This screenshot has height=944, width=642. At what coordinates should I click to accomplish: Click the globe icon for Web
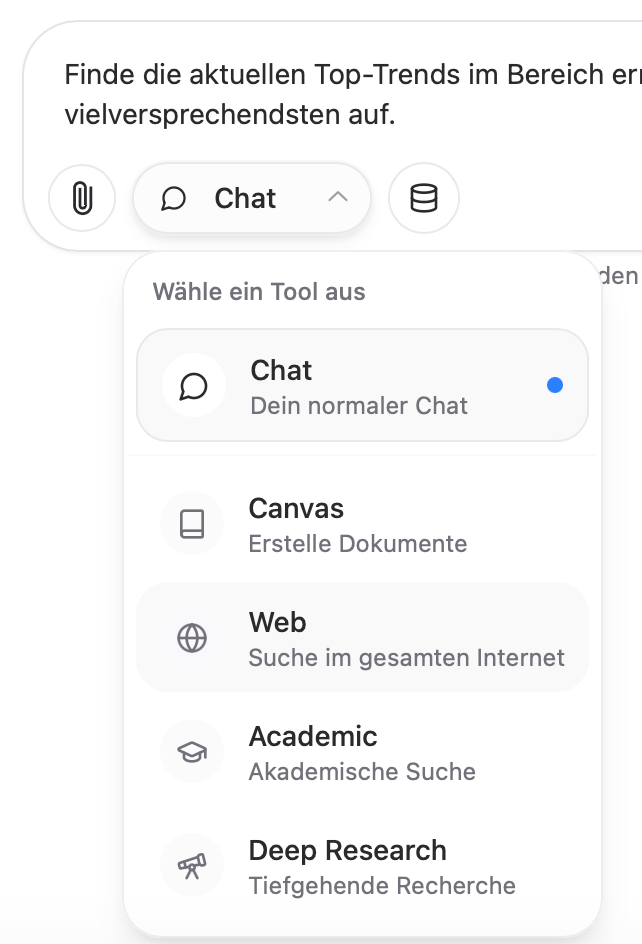[192, 638]
